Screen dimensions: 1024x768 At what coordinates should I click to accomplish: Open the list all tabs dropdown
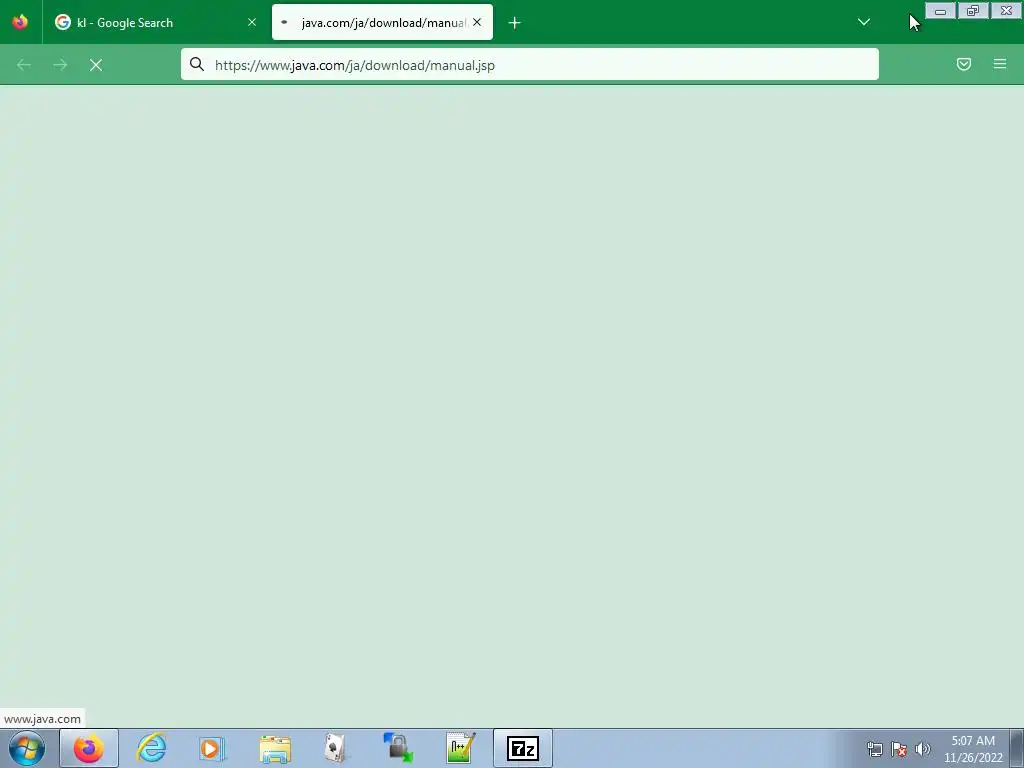(863, 22)
